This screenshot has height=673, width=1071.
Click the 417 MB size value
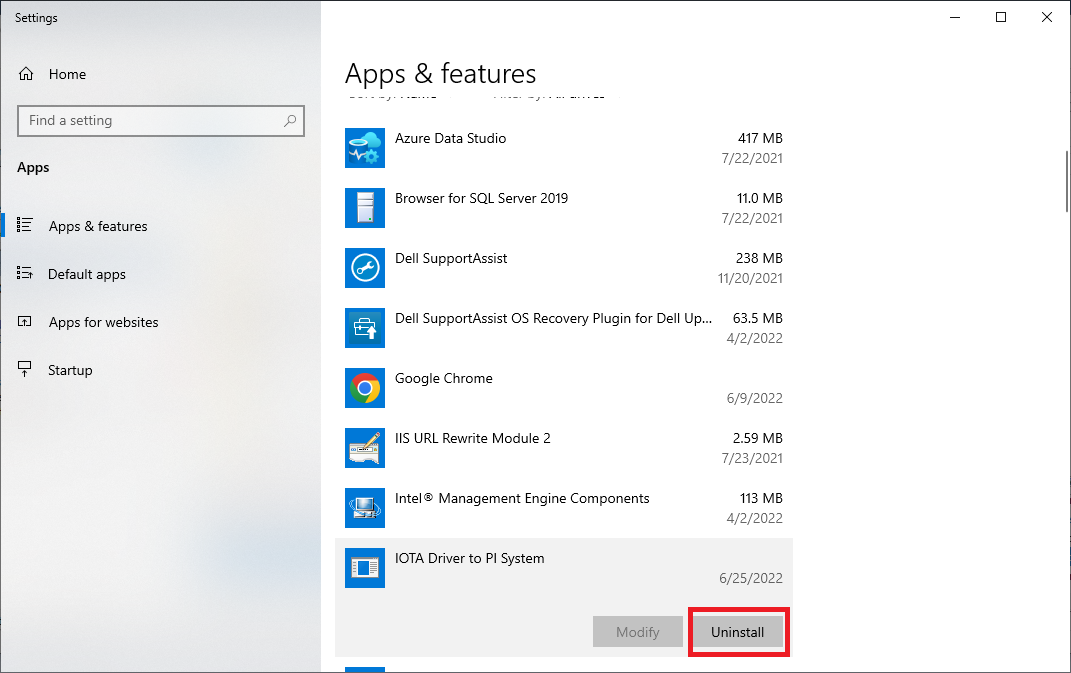pos(760,138)
